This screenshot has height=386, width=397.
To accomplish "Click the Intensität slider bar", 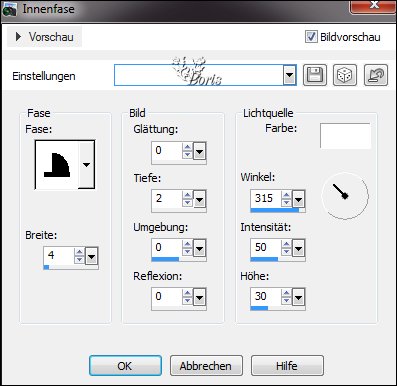I will coord(278,259).
